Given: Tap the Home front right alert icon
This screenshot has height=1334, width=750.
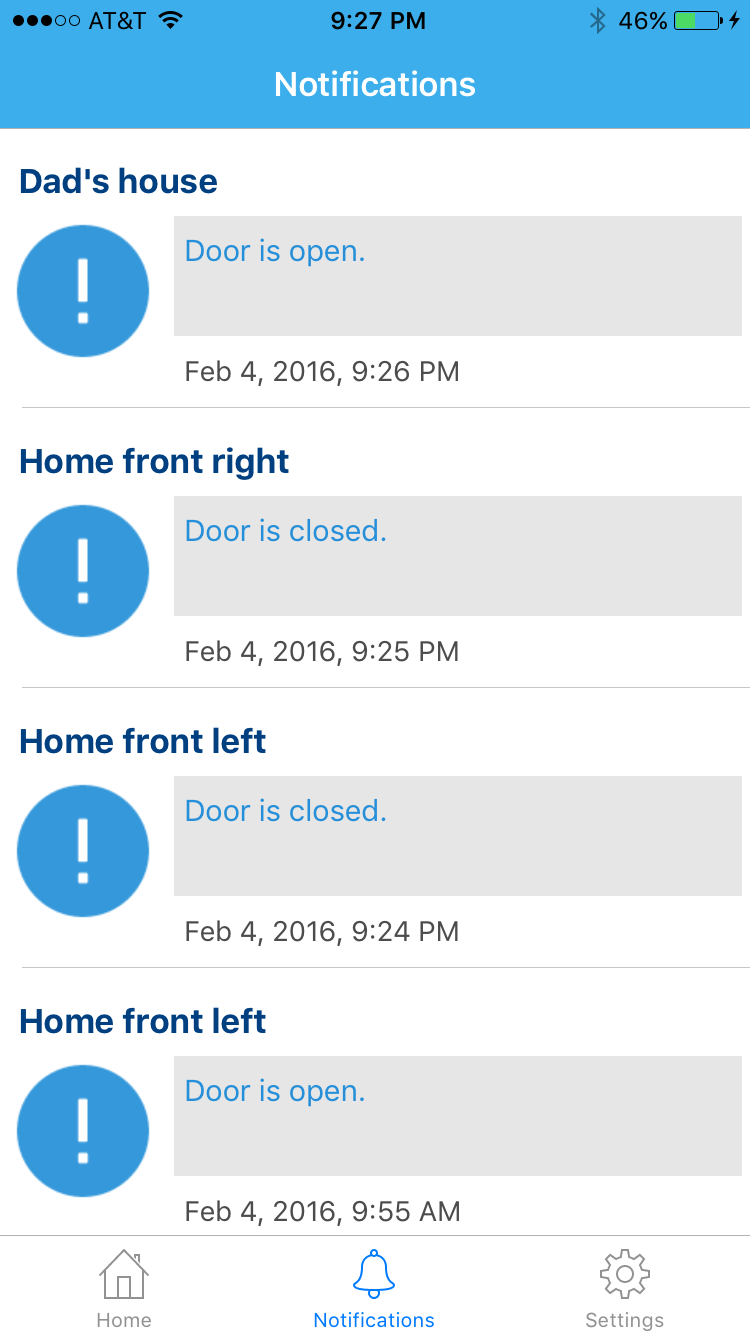Looking at the screenshot, I should (x=83, y=571).
